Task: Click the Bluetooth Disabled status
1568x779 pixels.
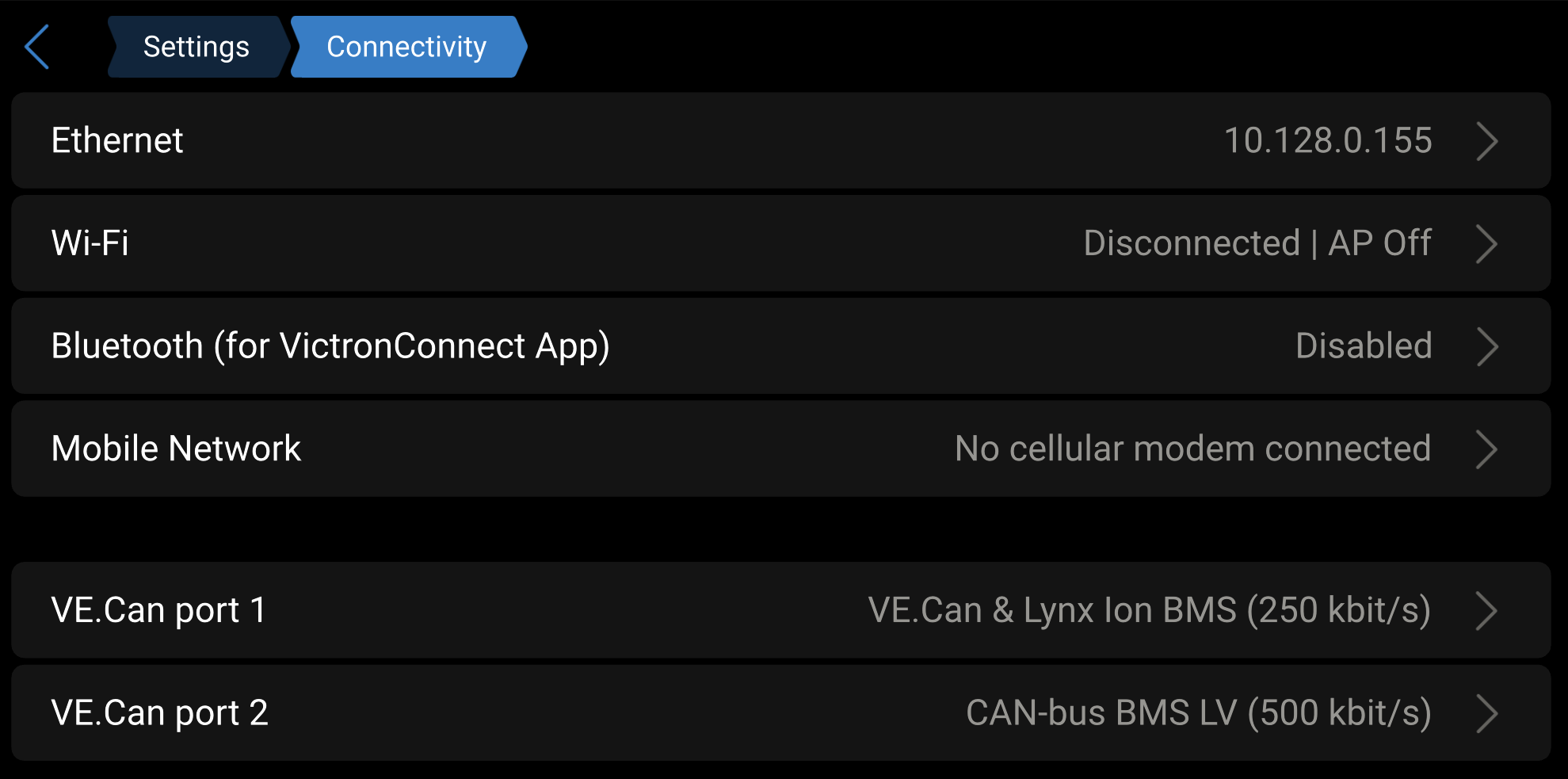Action: (x=1363, y=346)
